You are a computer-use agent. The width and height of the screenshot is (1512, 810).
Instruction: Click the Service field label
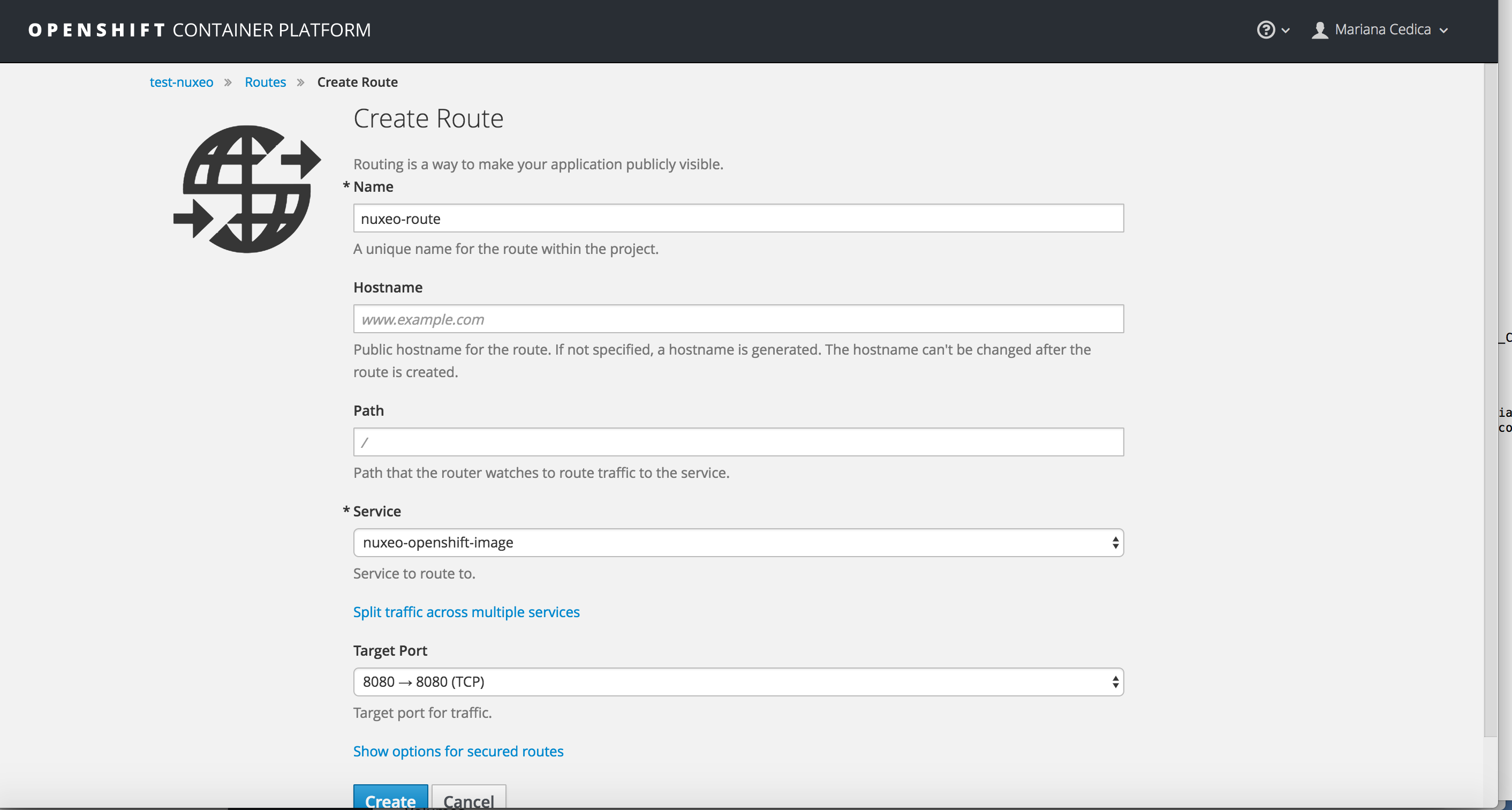pos(377,512)
